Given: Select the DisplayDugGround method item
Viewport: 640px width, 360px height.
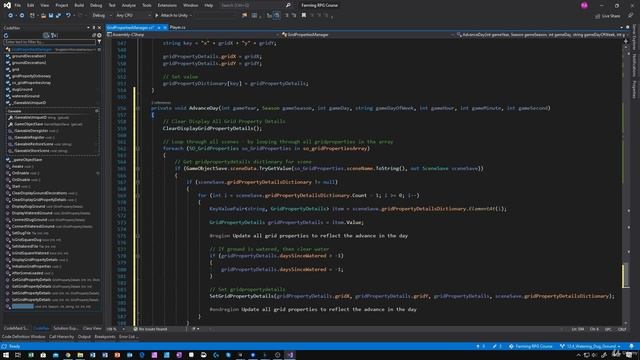Looking at the screenshot, I should [x=28, y=207].
